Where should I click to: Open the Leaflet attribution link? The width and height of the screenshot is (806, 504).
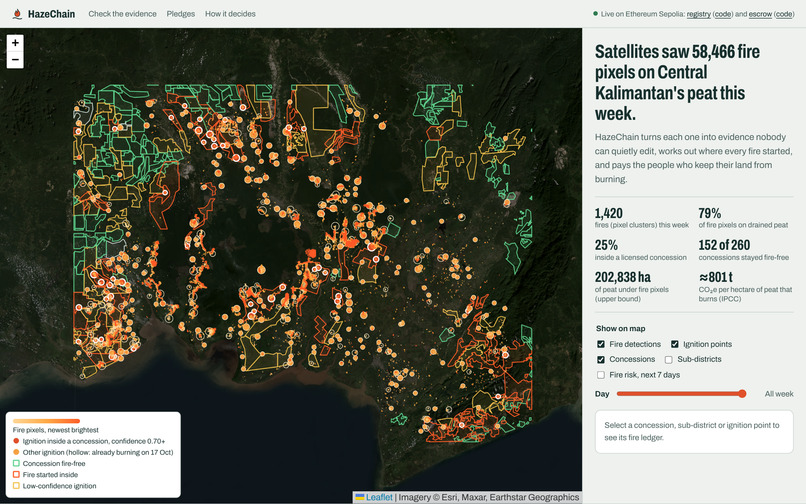tap(379, 497)
